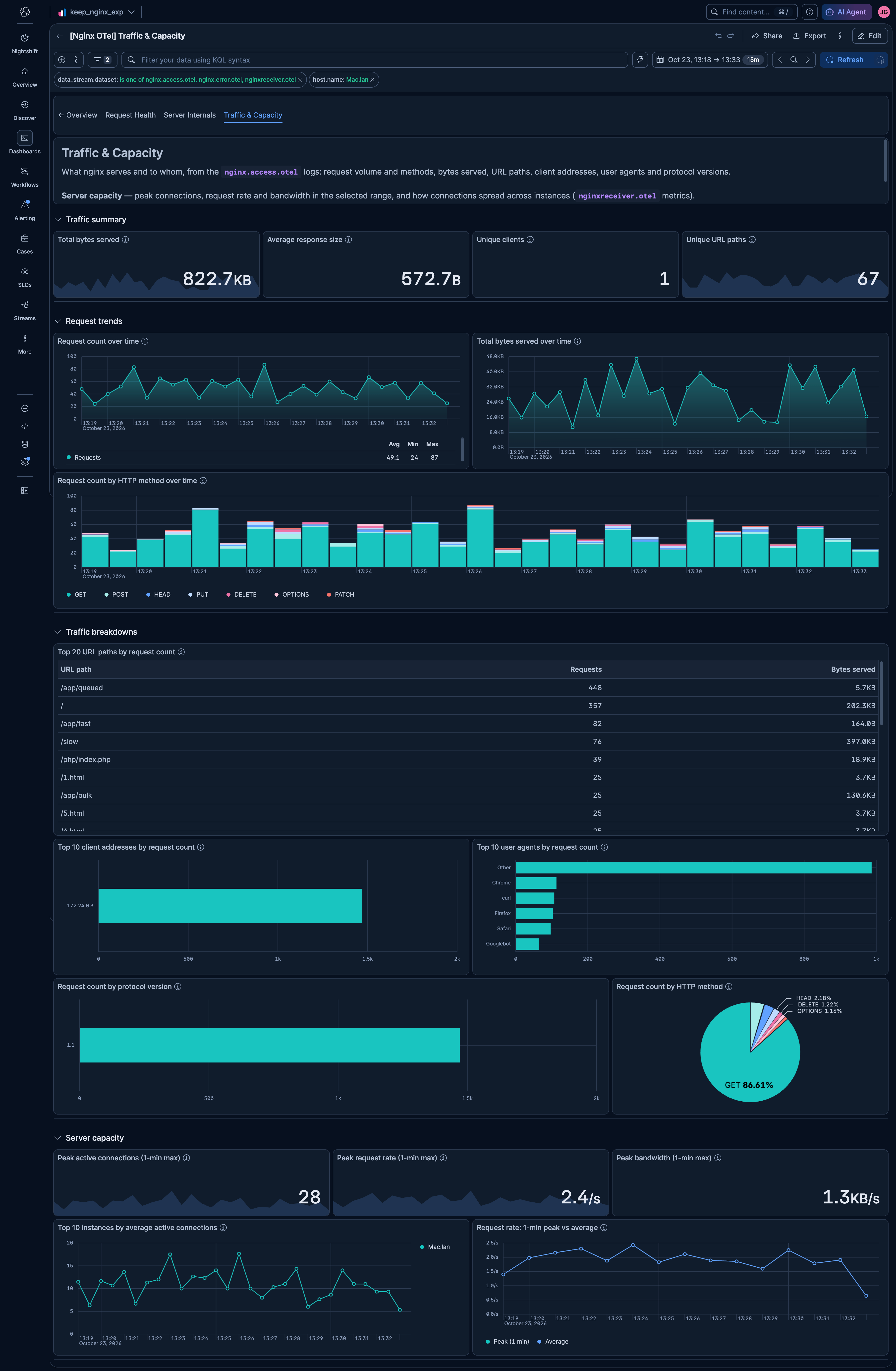Click the Share button

click(767, 36)
